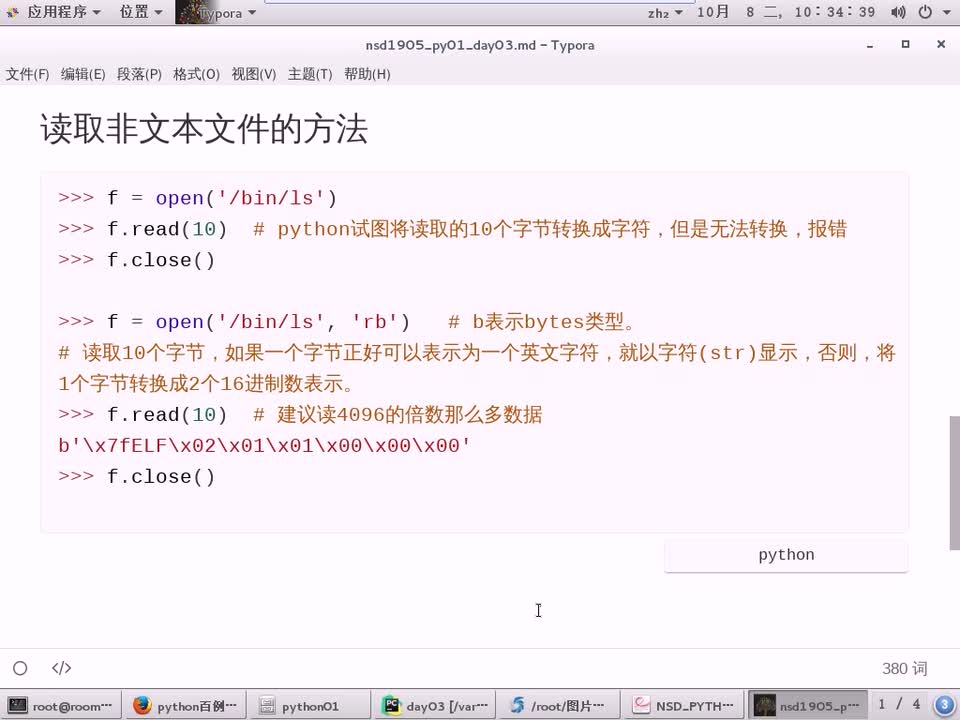This screenshot has height=720, width=960.
Task: Click the heading 读取非文本文件的方法
Action: 204,129
